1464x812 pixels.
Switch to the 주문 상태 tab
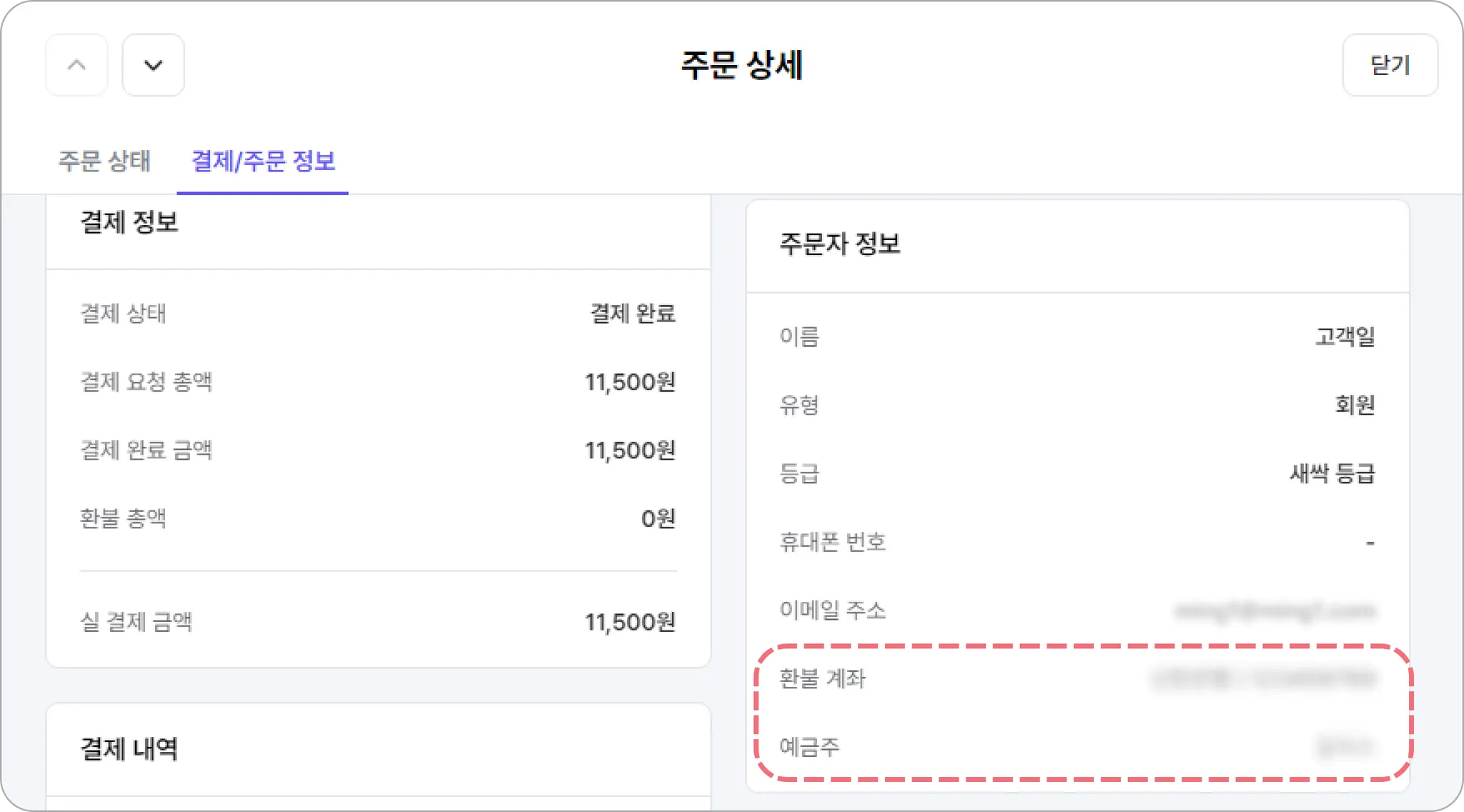tap(104, 161)
